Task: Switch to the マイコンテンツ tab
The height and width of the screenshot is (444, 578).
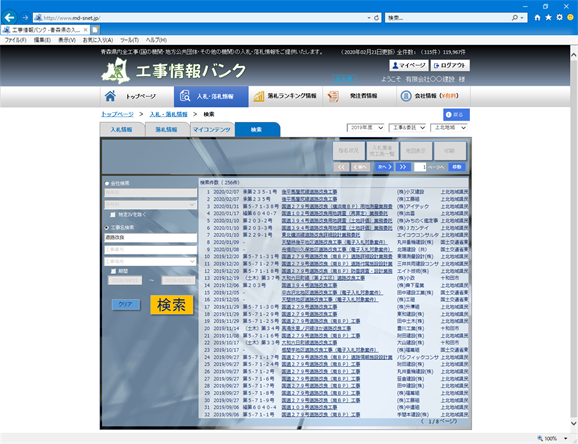Action: (212, 129)
